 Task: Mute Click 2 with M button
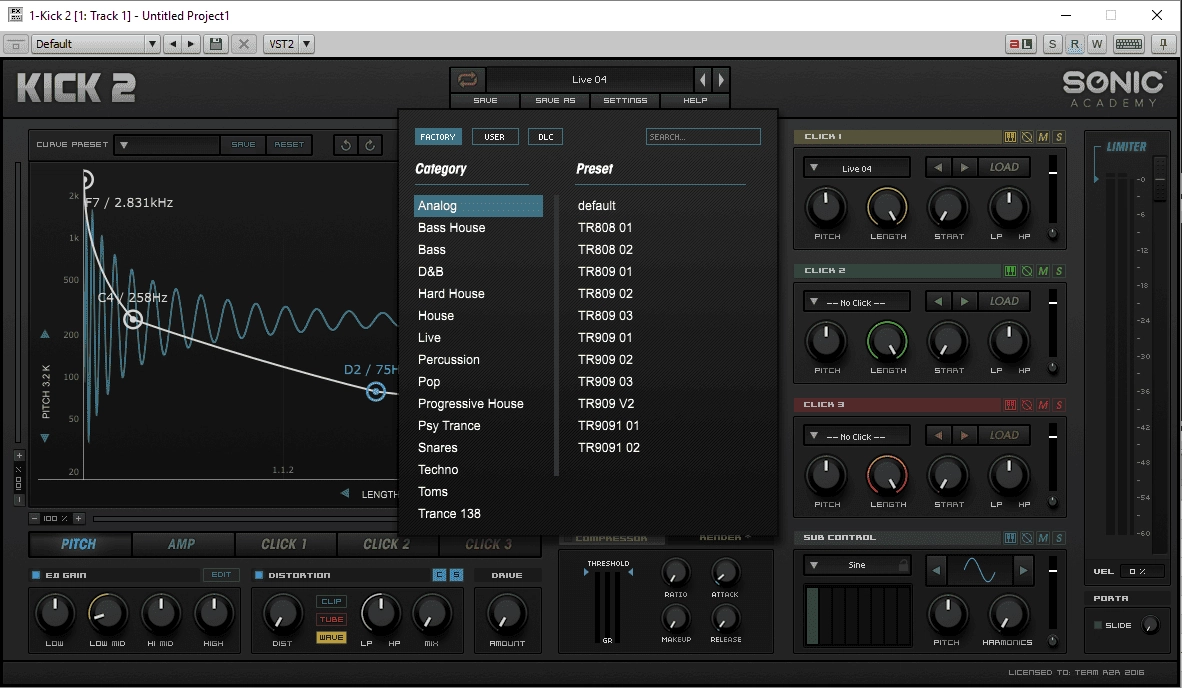point(1043,271)
